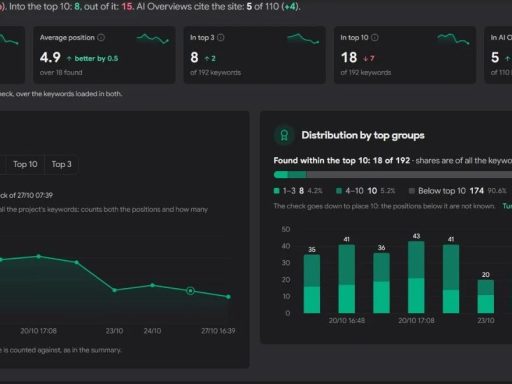Image resolution: width=512 pixels, height=384 pixels.
Task: Switch the chart to the Top 10 tab
Action: click(25, 164)
